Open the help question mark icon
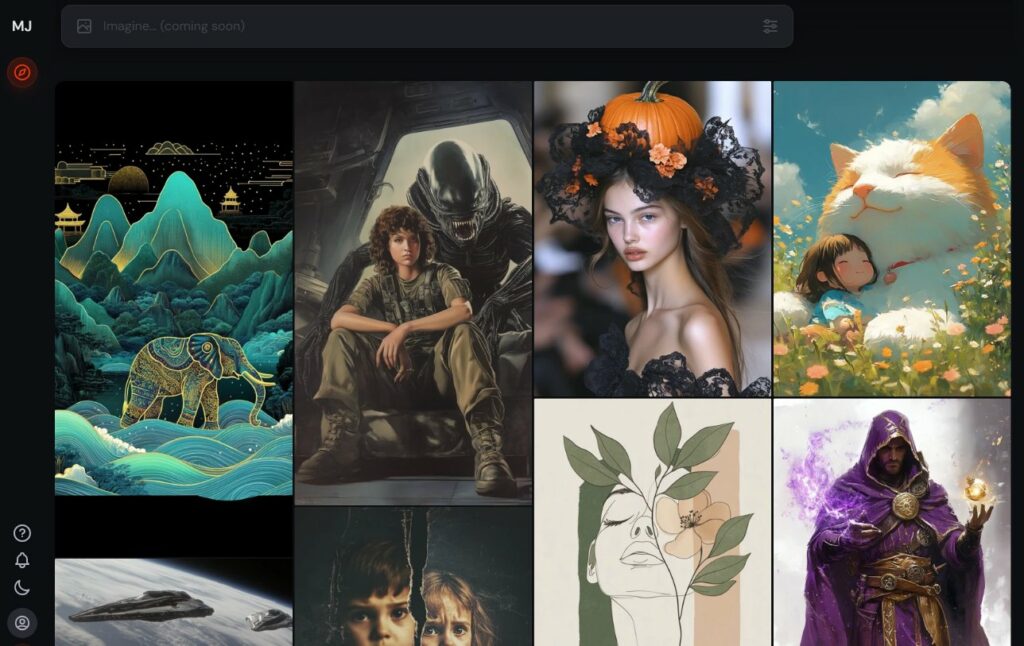 22,534
